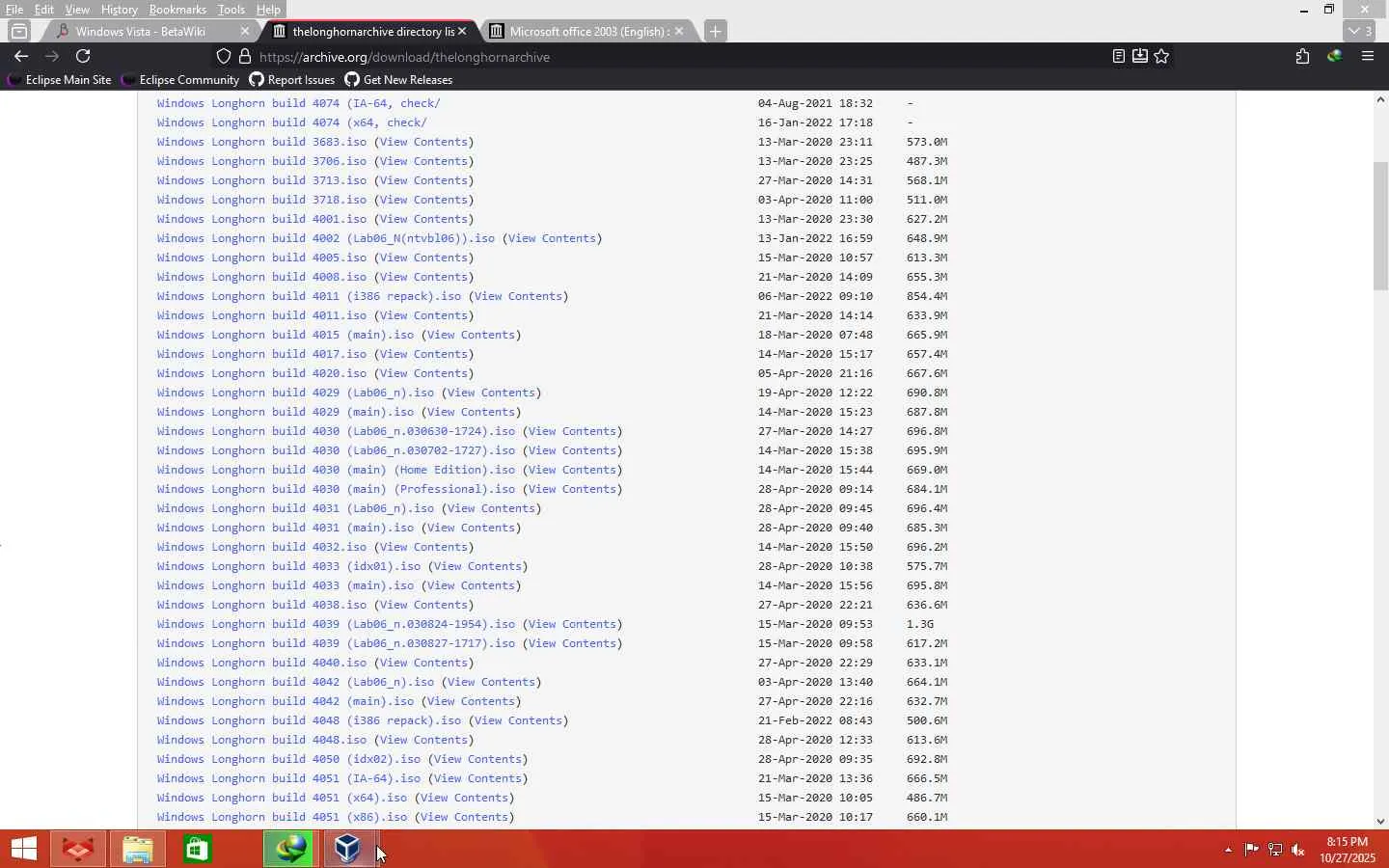Reload the archive.org page
This screenshot has height=868, width=1389.
pos(83,57)
